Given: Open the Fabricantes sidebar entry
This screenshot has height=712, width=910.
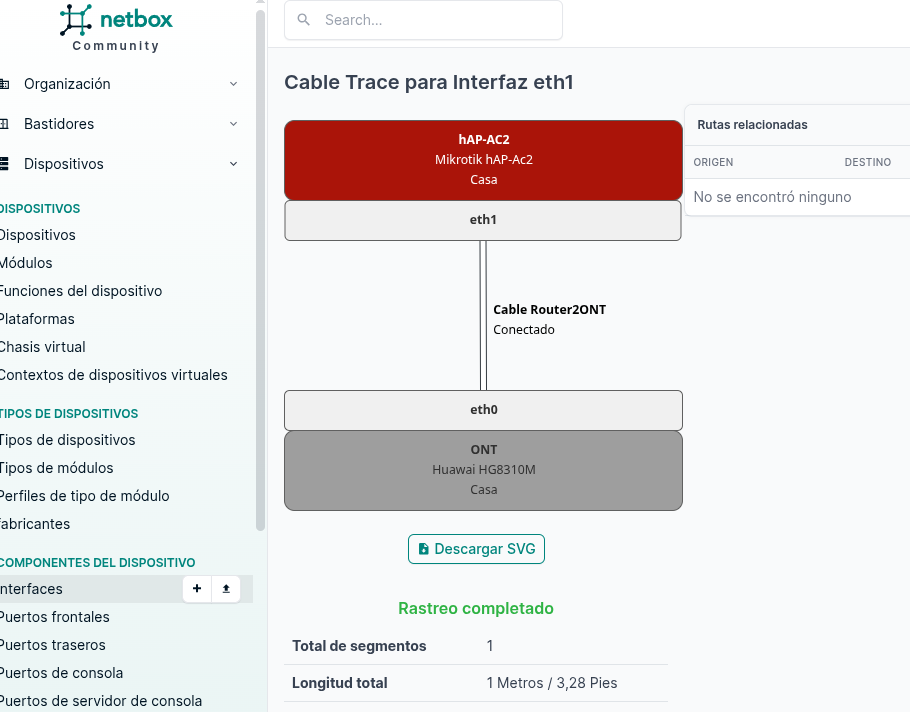Looking at the screenshot, I should click(36, 524).
